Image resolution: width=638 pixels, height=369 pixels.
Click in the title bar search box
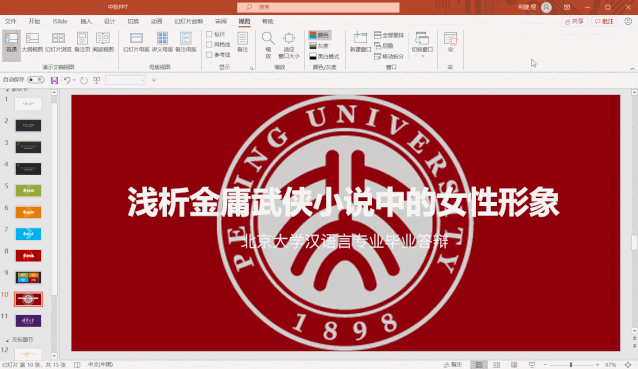pyautogui.click(x=318, y=7)
